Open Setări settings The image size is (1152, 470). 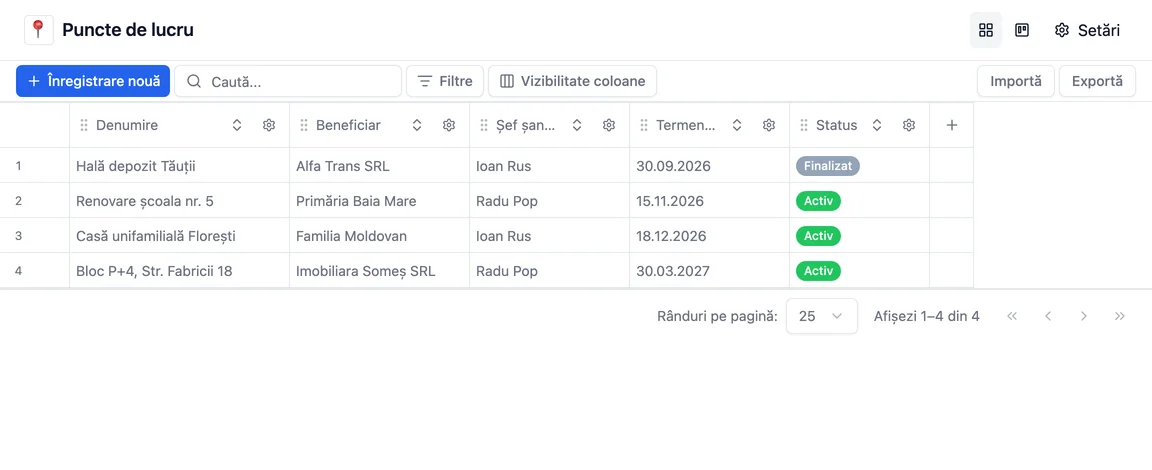pyautogui.click(x=1087, y=30)
